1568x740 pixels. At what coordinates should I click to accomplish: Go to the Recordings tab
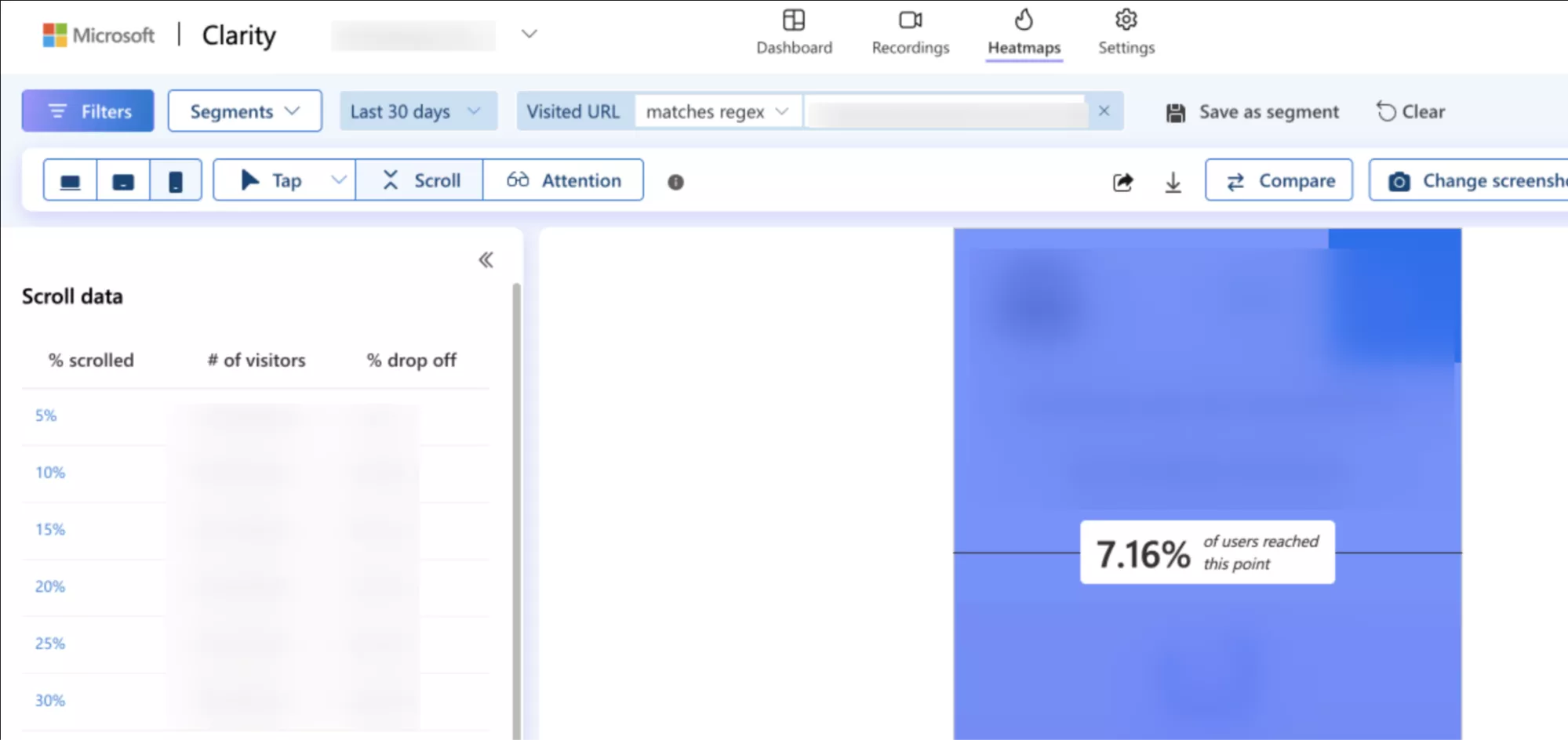click(x=910, y=33)
